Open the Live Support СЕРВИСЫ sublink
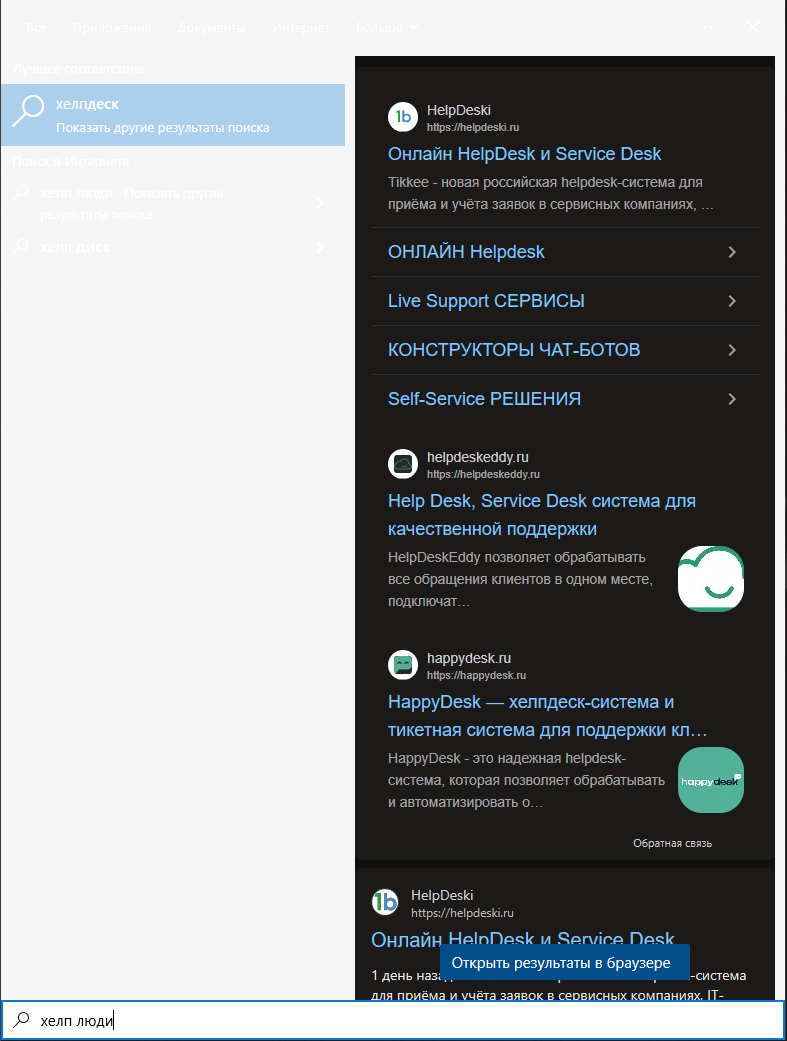 point(486,301)
